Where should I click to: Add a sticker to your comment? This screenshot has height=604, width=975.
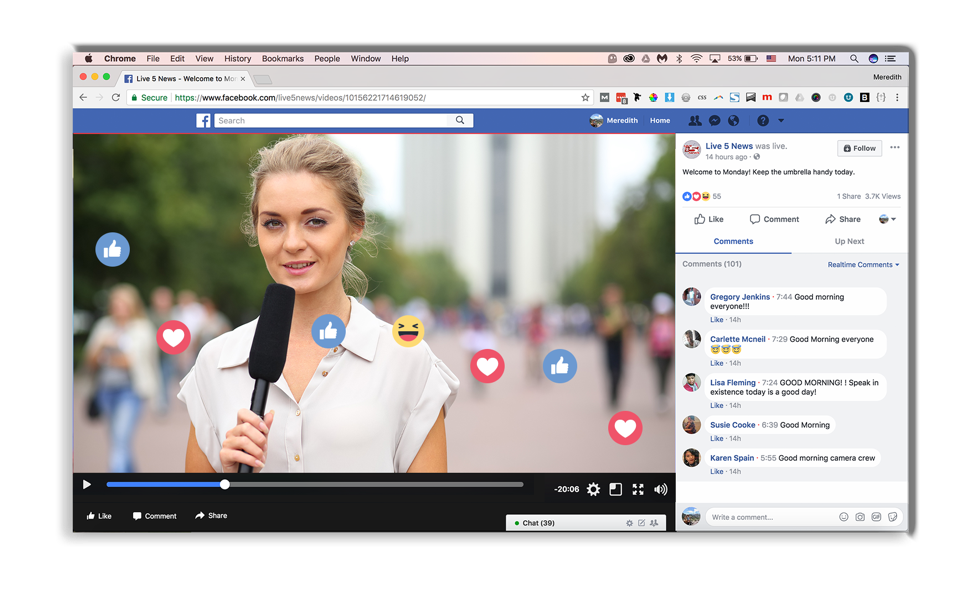point(893,516)
